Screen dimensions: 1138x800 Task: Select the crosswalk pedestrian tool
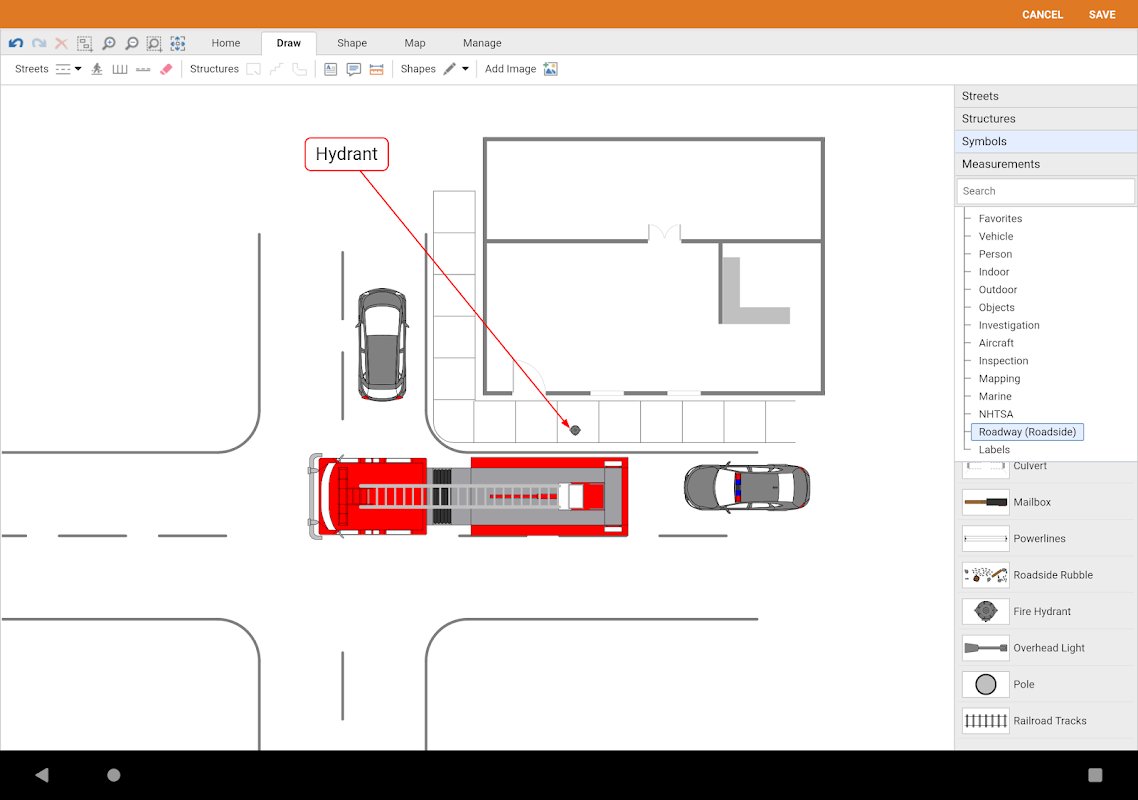pyautogui.click(x=97, y=69)
